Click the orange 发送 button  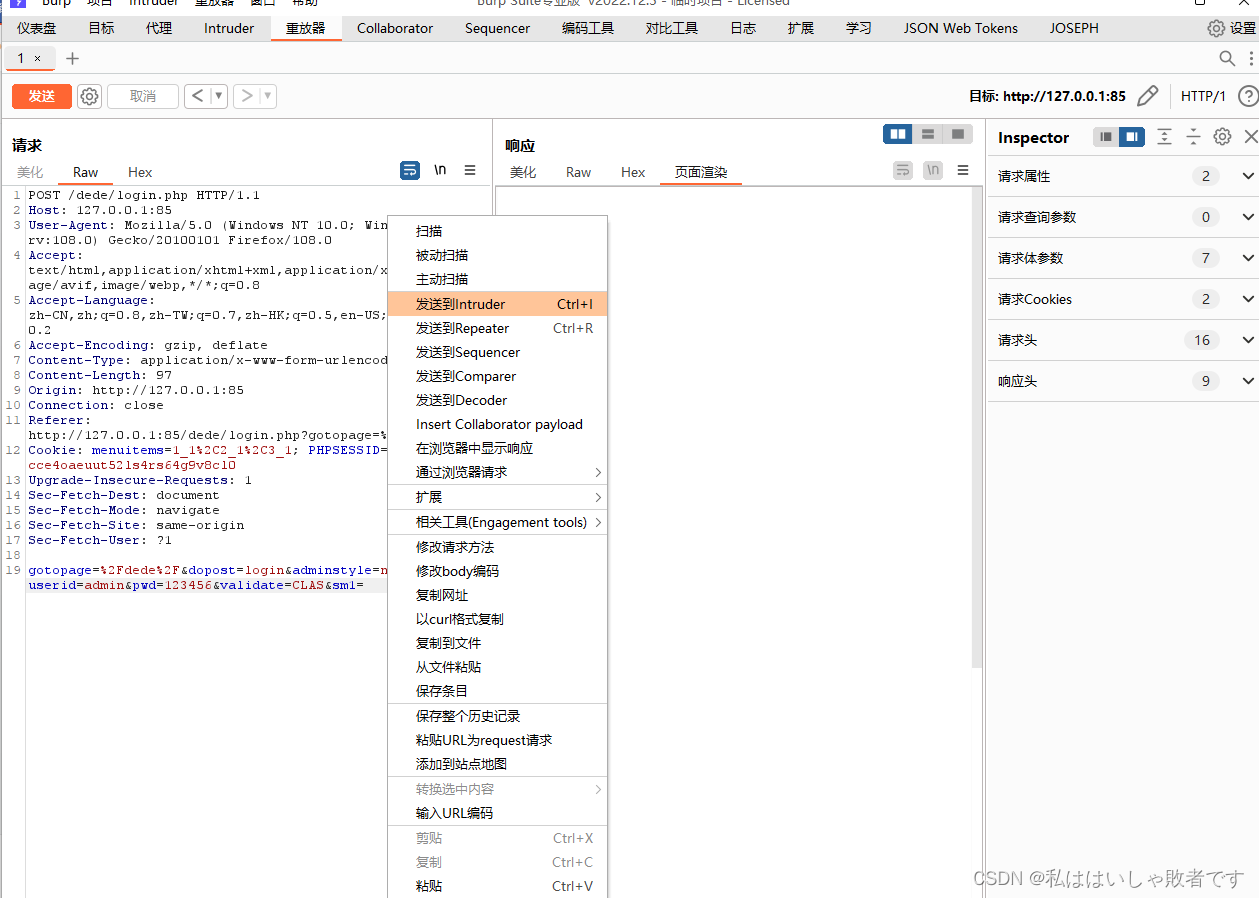point(42,96)
